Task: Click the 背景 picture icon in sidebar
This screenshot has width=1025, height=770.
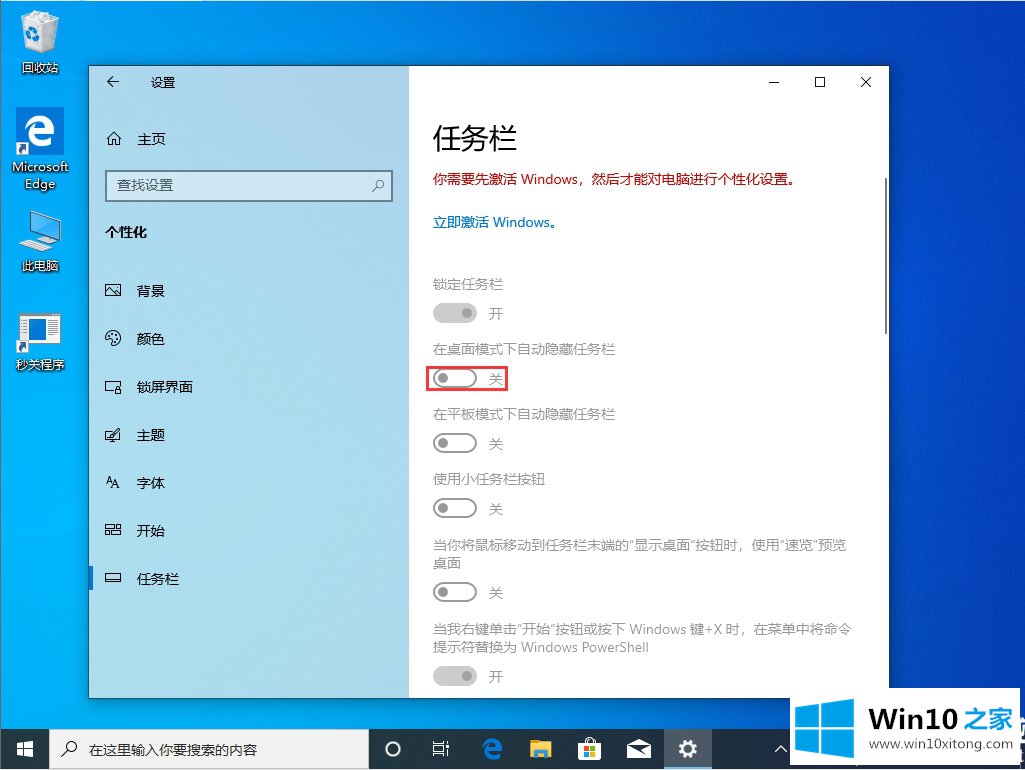Action: [113, 290]
